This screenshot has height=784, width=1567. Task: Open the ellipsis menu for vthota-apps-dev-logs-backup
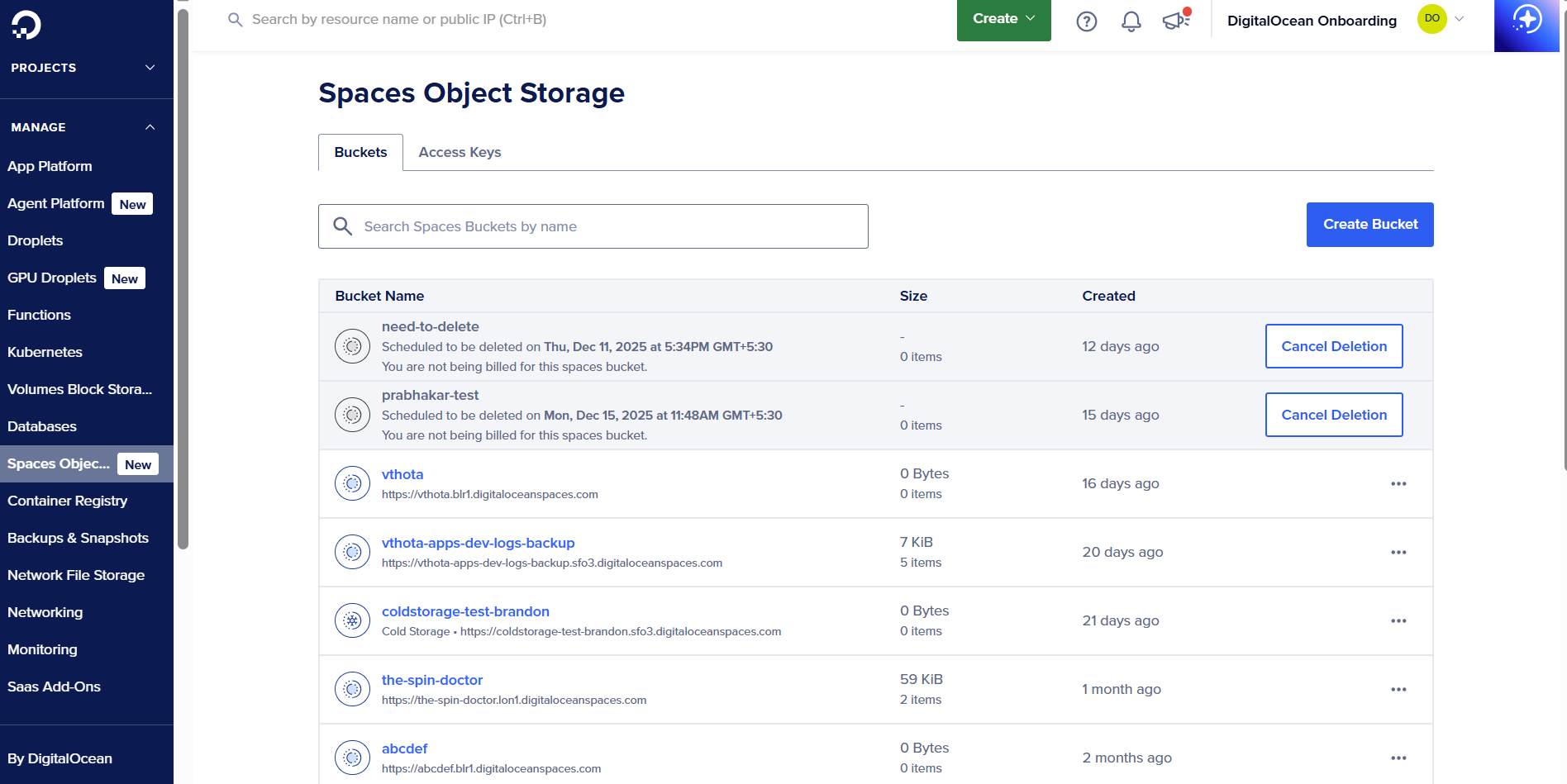coord(1398,552)
